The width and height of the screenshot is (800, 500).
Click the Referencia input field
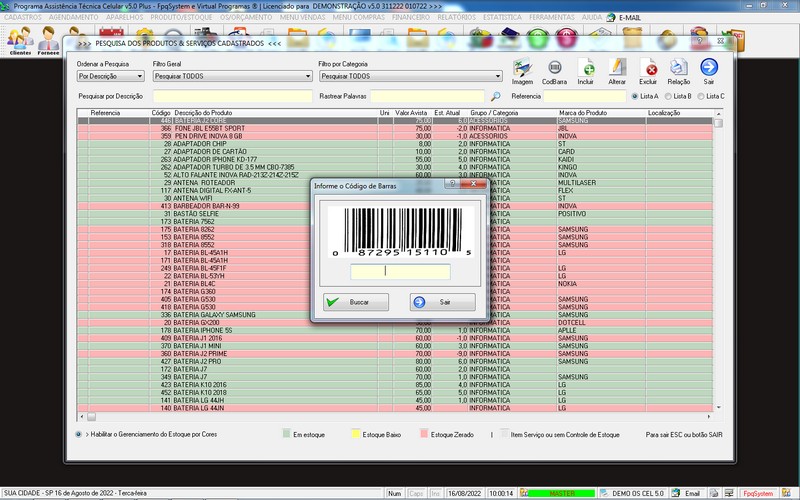[584, 96]
